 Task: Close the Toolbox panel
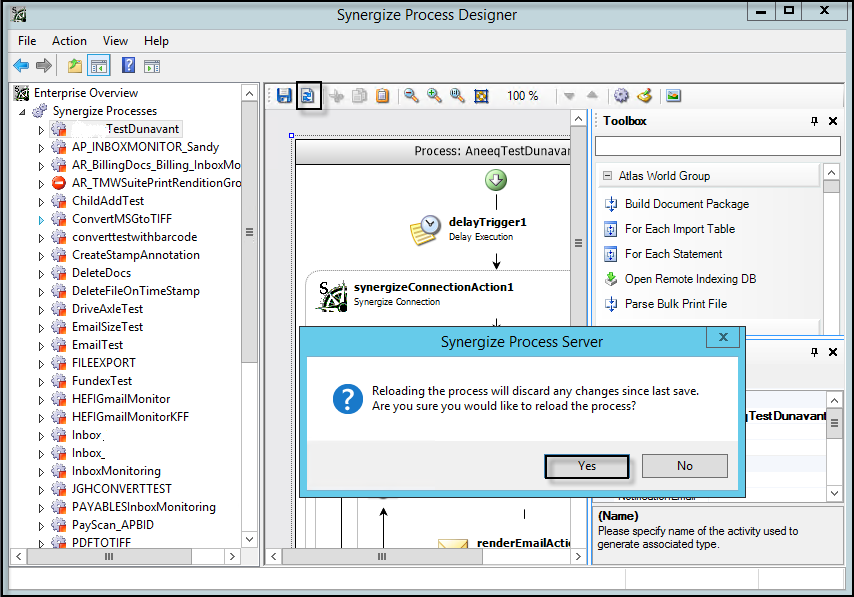click(x=833, y=121)
